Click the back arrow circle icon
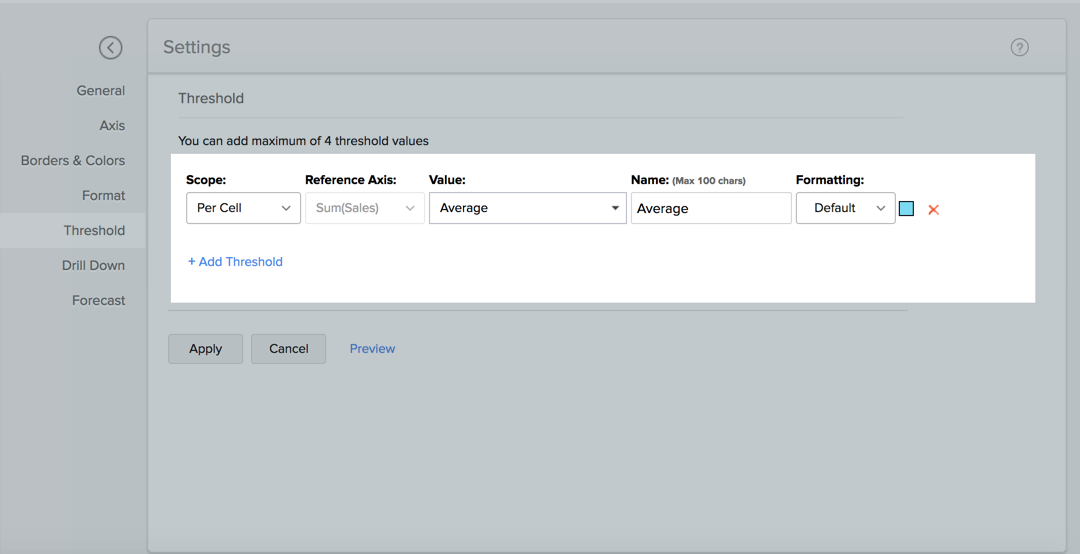The width and height of the screenshot is (1080, 554). pyautogui.click(x=110, y=47)
